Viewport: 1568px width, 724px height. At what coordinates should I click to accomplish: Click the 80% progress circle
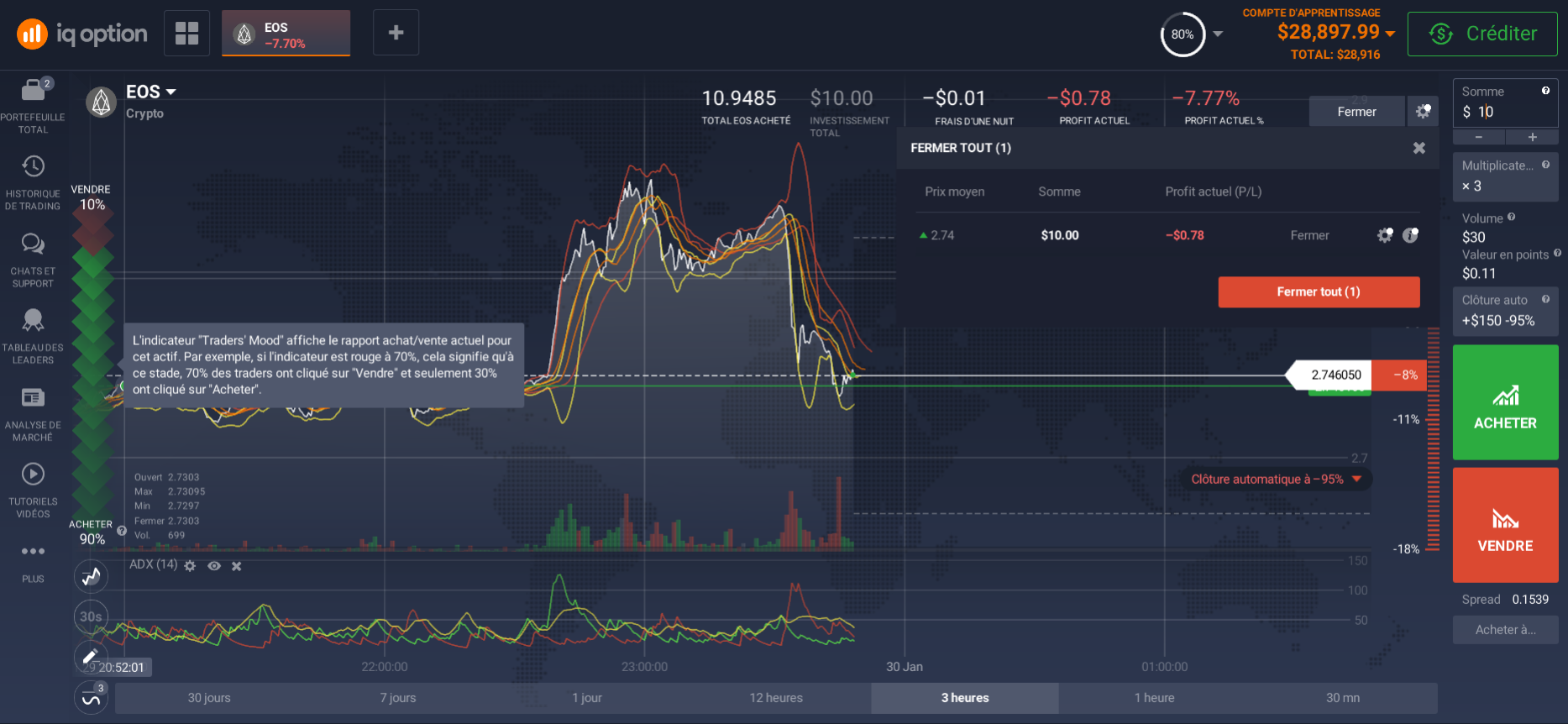click(x=1183, y=34)
